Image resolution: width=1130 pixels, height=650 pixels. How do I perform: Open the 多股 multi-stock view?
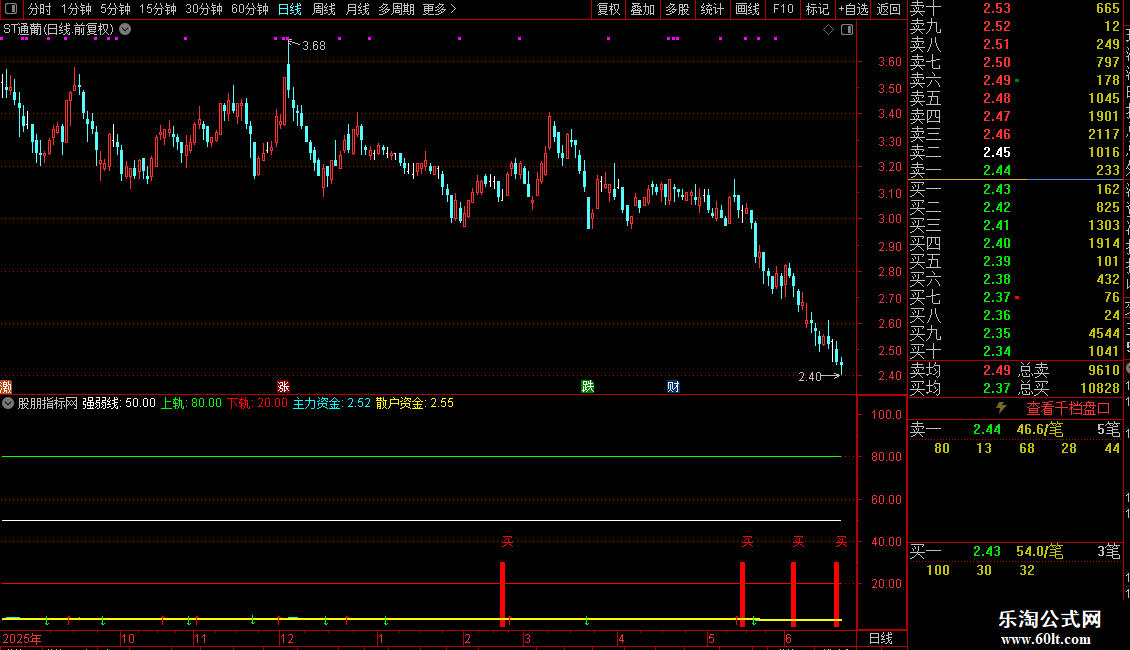pos(677,9)
